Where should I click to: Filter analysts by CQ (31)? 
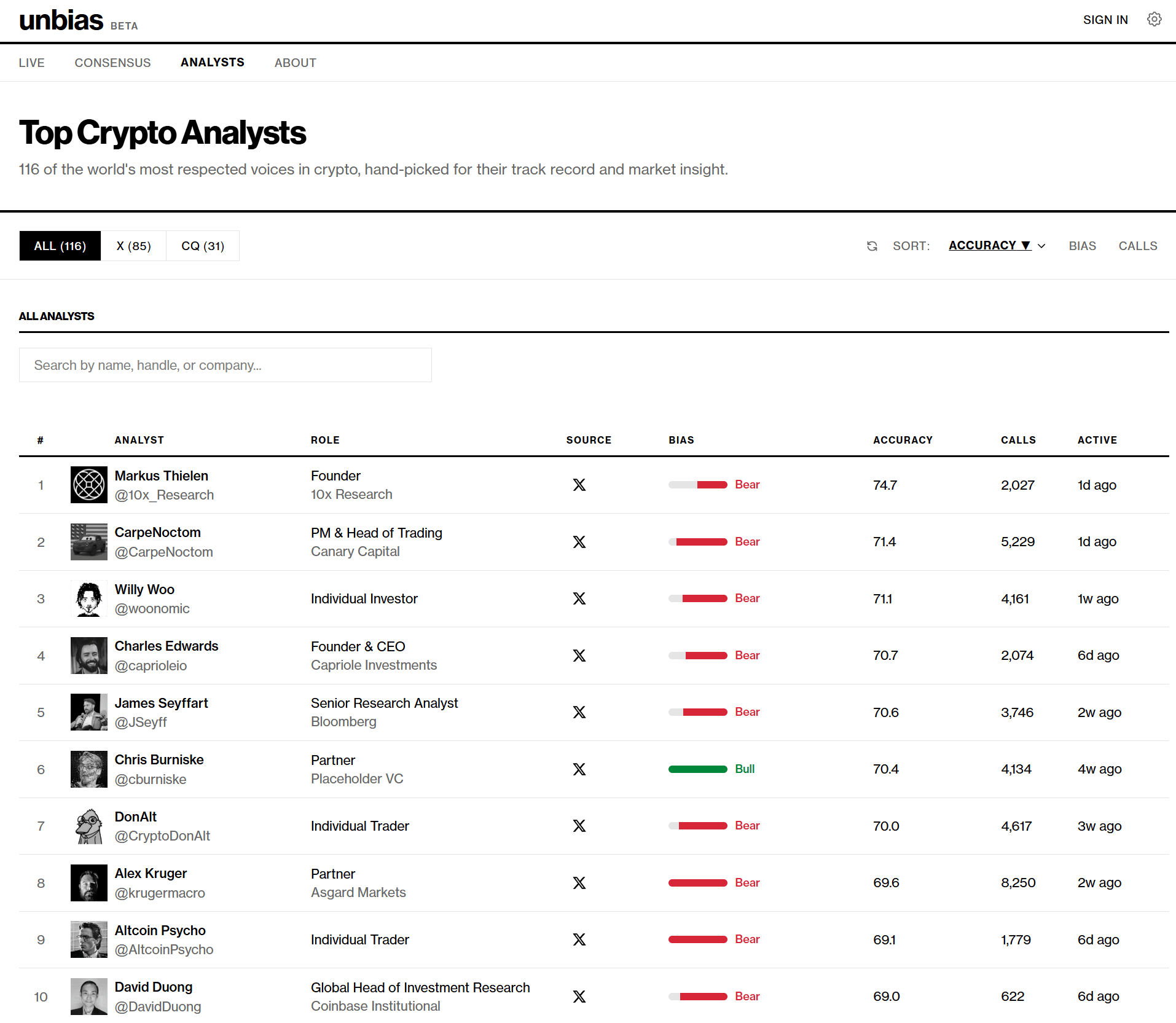point(203,246)
